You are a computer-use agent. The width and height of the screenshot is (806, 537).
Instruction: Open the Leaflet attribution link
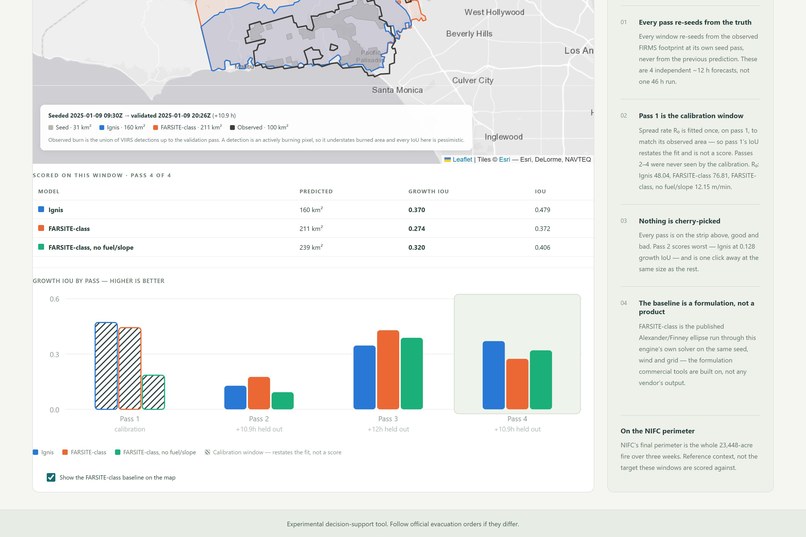point(462,159)
